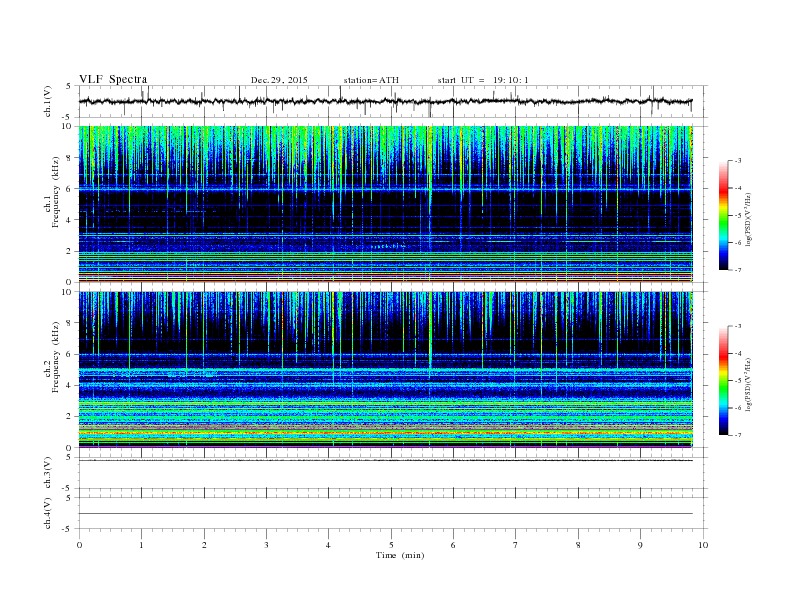Click the ch.2 spectrogram color bar
The width and height of the screenshot is (792, 612).
[723, 381]
